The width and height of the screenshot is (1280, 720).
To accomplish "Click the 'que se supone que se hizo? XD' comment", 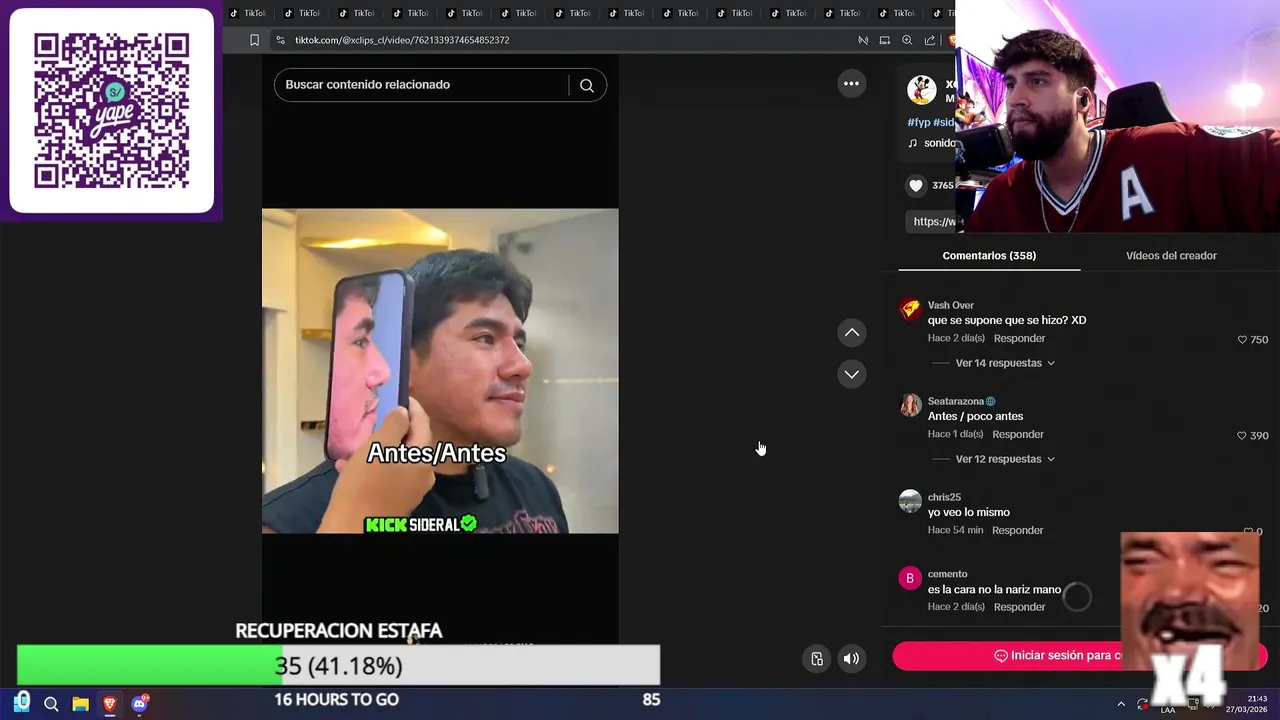I will (x=1007, y=320).
